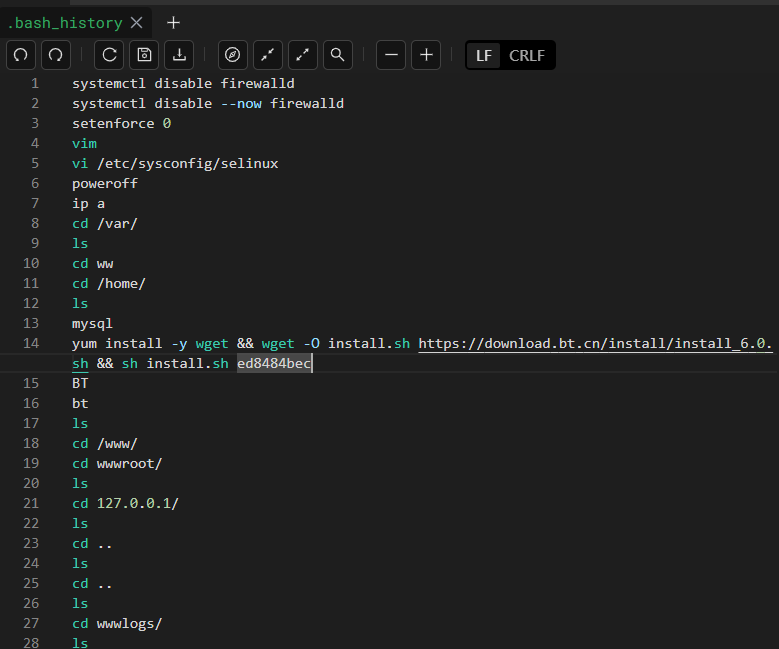The image size is (779, 649).
Task: Click the text '--now' in line 2
Action: 241,103
